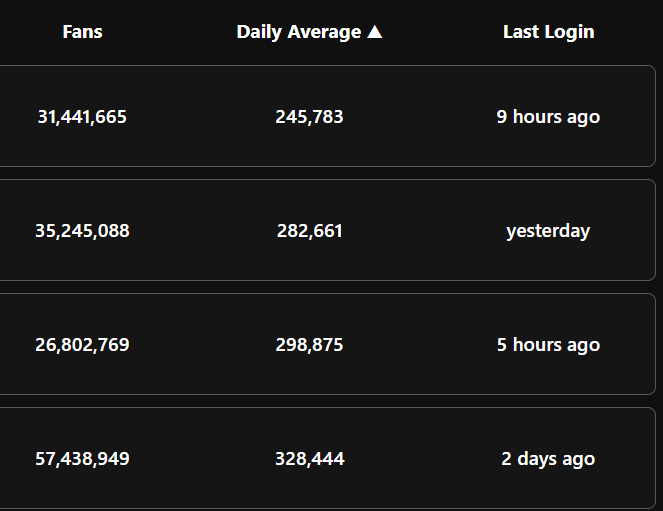Sort the table by Fans column

(82, 32)
